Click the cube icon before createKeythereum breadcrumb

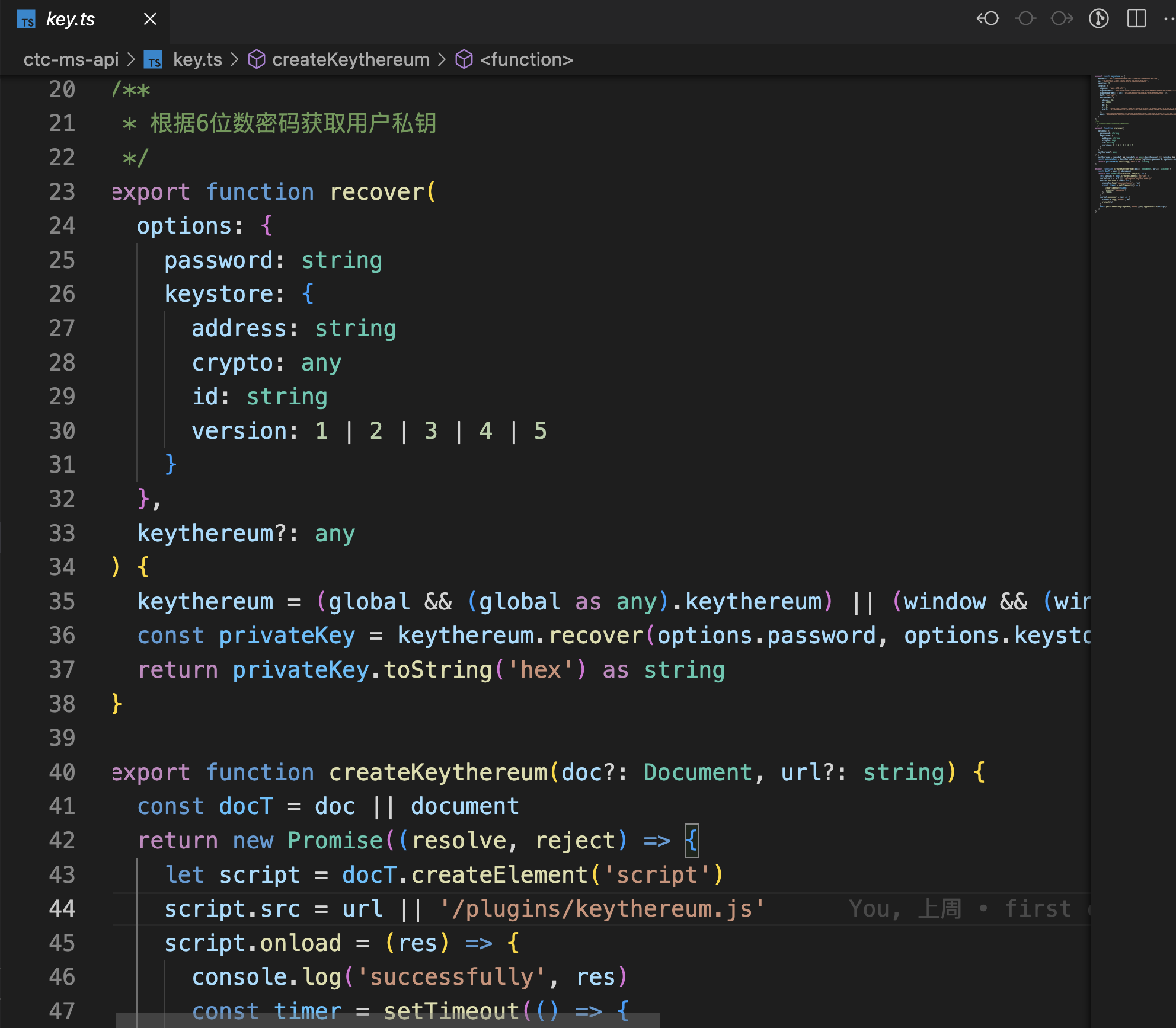click(257, 59)
